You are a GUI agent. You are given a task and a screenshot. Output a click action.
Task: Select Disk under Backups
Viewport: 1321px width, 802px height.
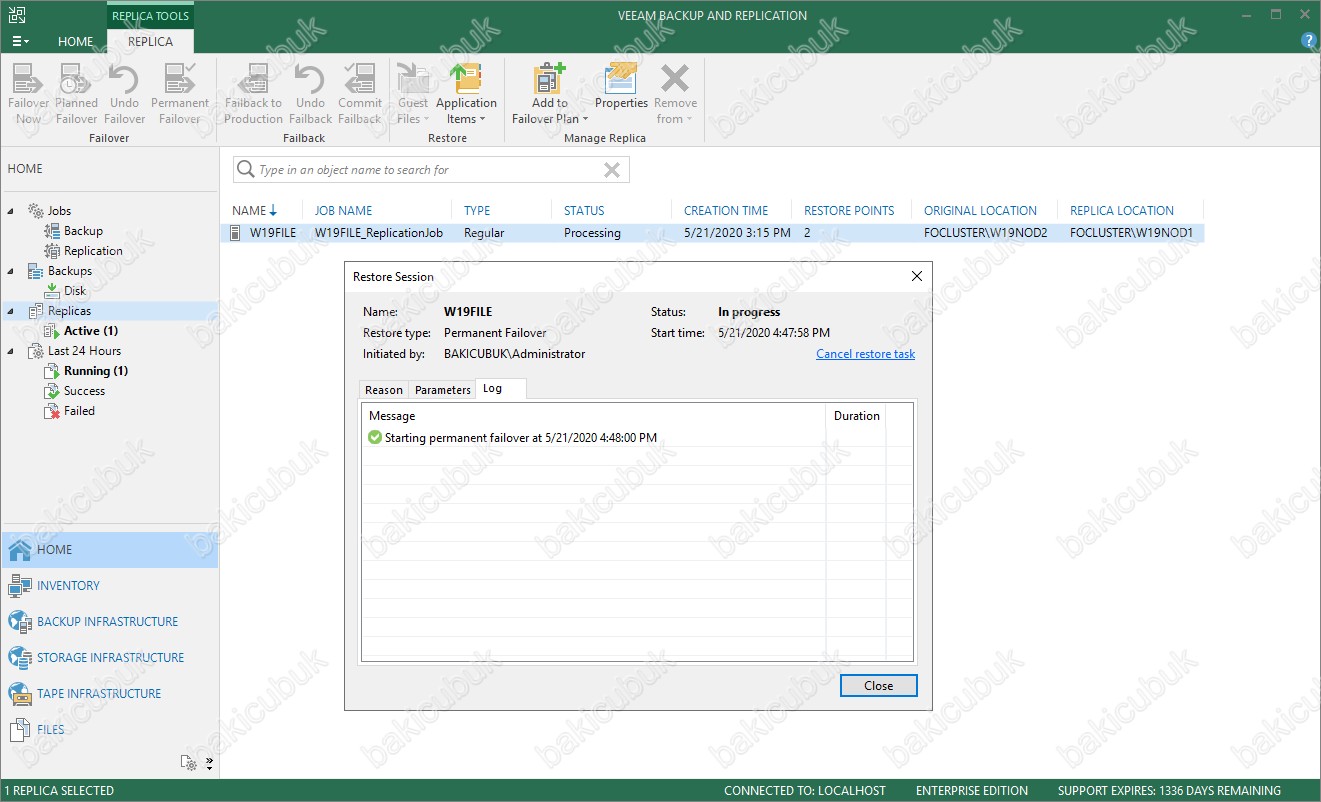(75, 291)
